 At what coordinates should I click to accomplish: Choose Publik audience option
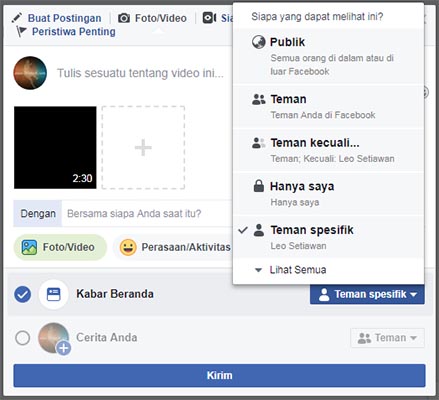point(328,56)
